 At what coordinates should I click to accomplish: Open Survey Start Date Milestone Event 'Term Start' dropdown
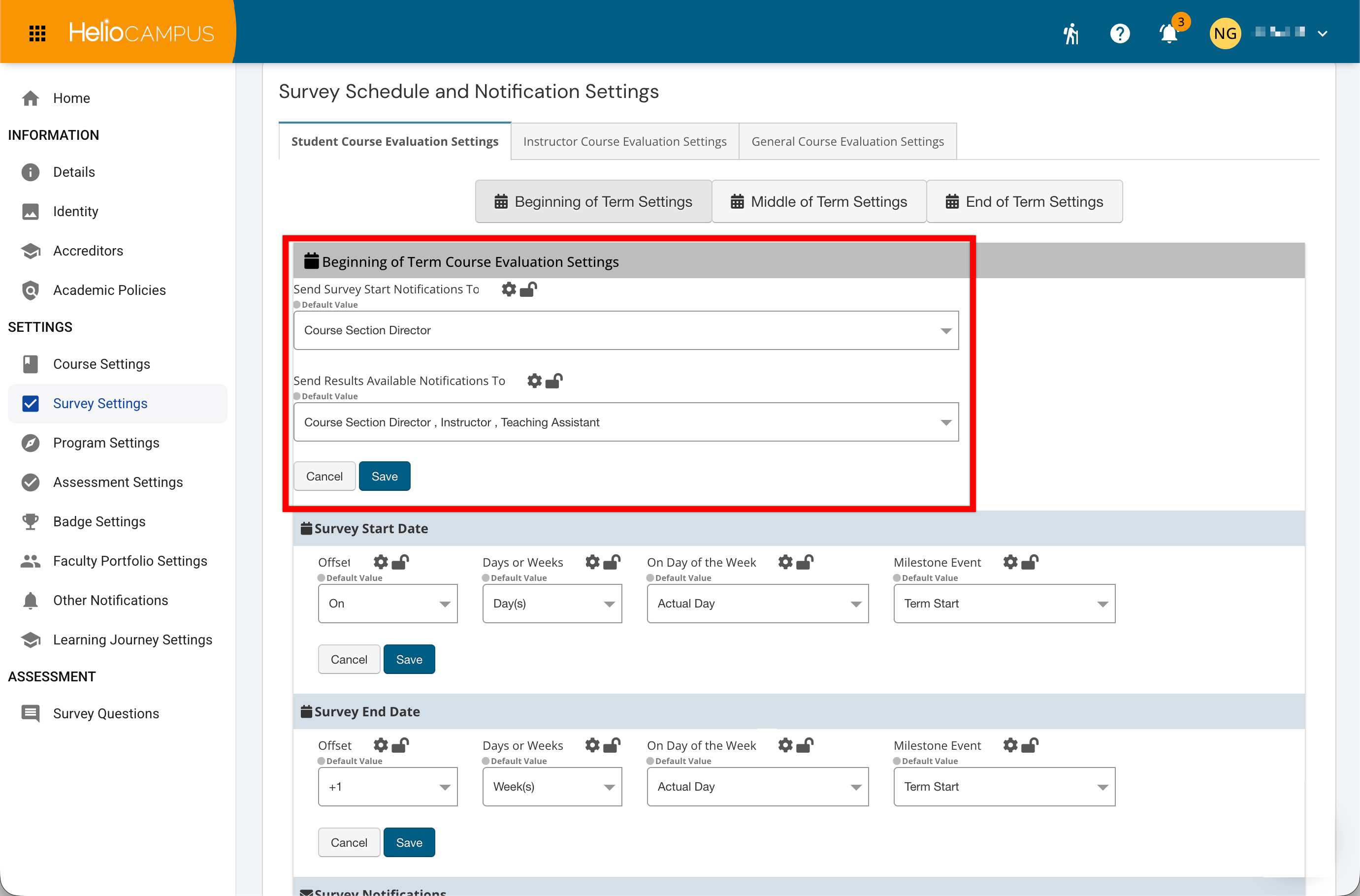tap(1004, 604)
